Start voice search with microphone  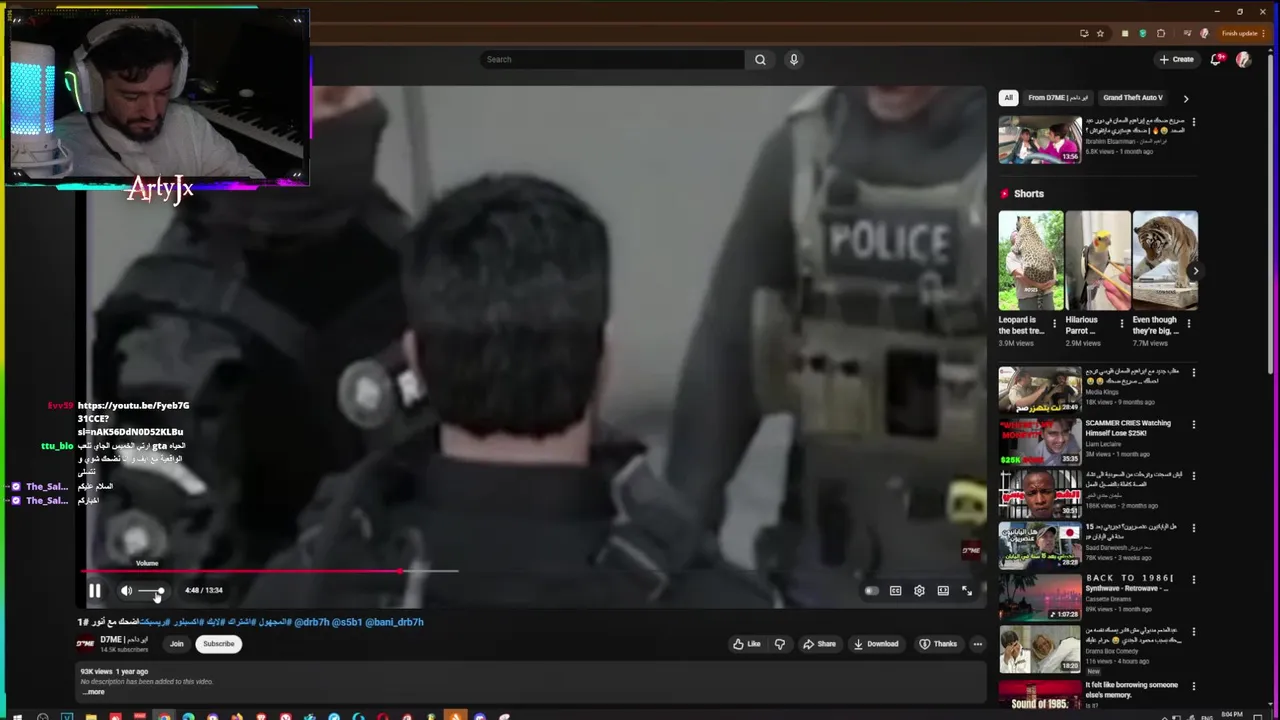[x=794, y=60]
